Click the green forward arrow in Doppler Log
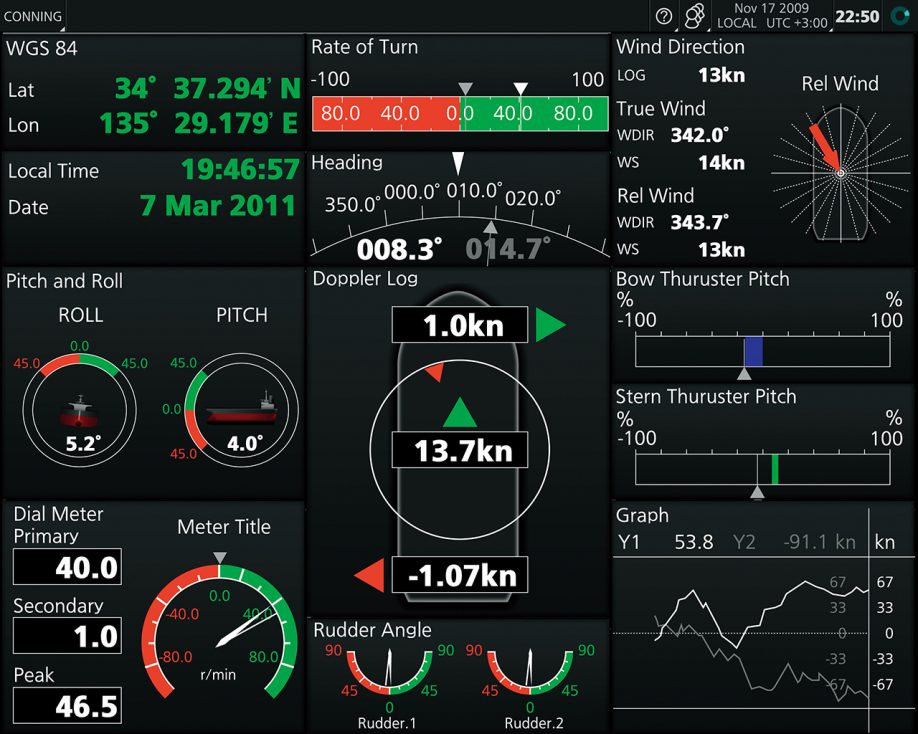This screenshot has width=918, height=734. pos(457,411)
